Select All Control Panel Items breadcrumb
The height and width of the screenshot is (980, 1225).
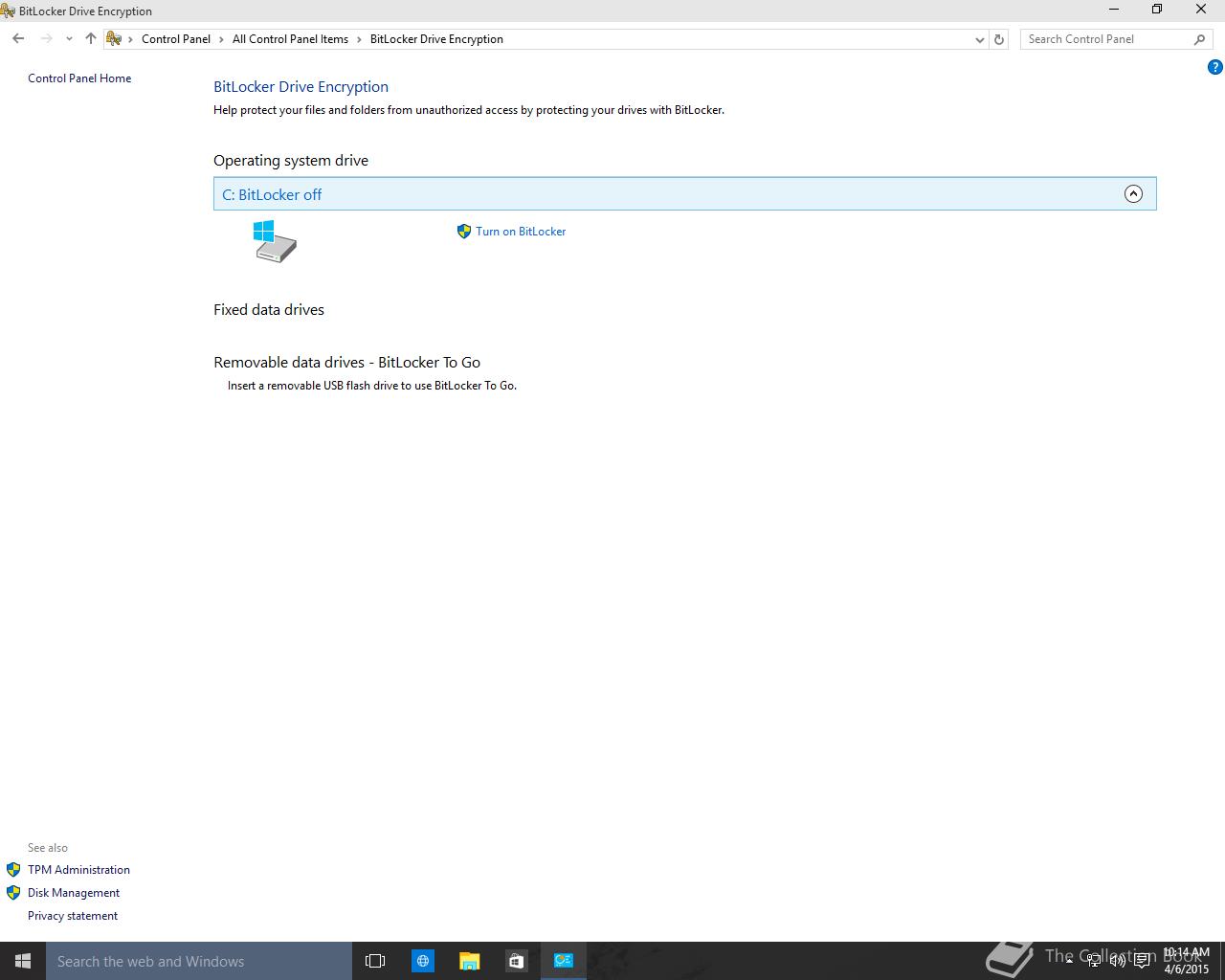(x=290, y=39)
